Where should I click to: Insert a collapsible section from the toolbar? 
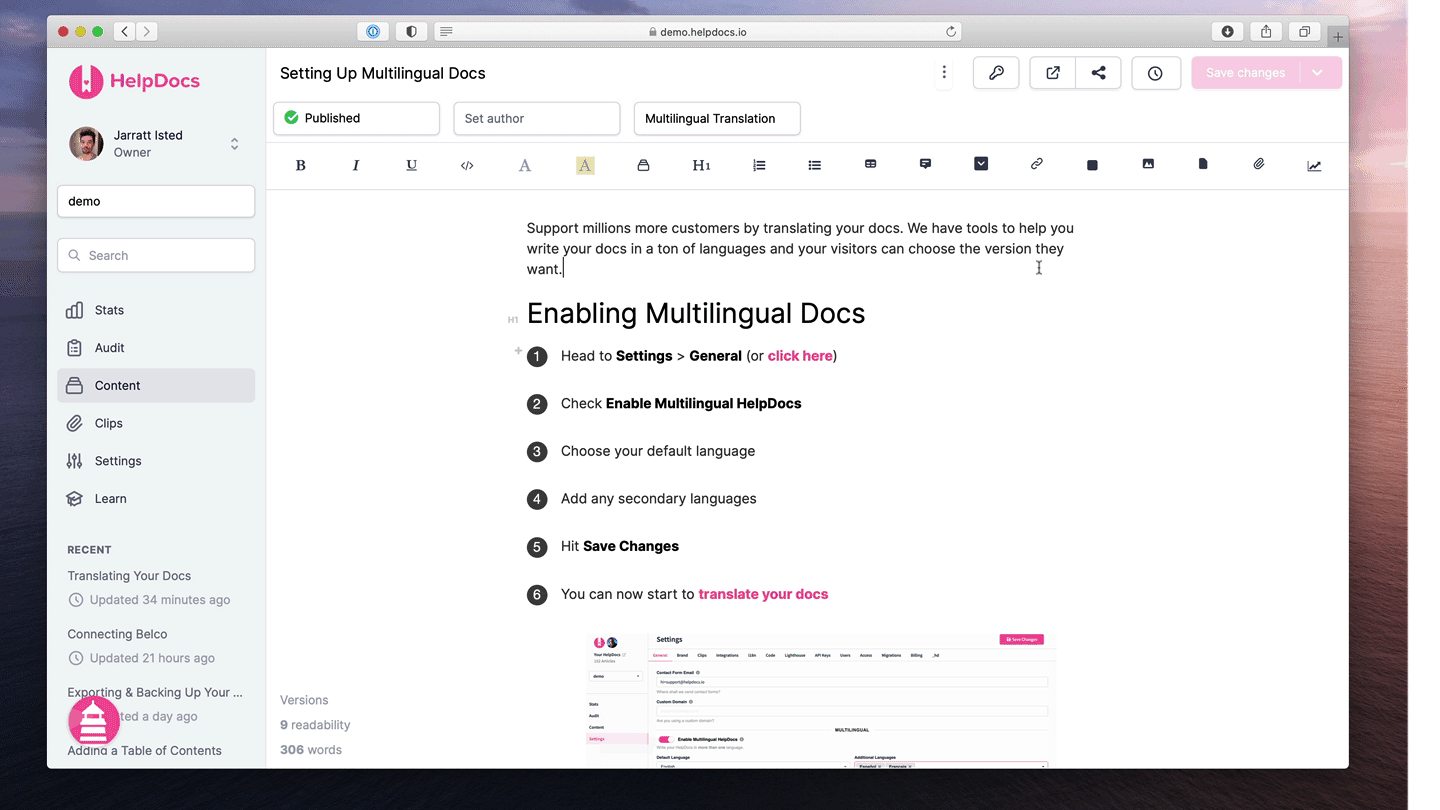[x=981, y=164]
